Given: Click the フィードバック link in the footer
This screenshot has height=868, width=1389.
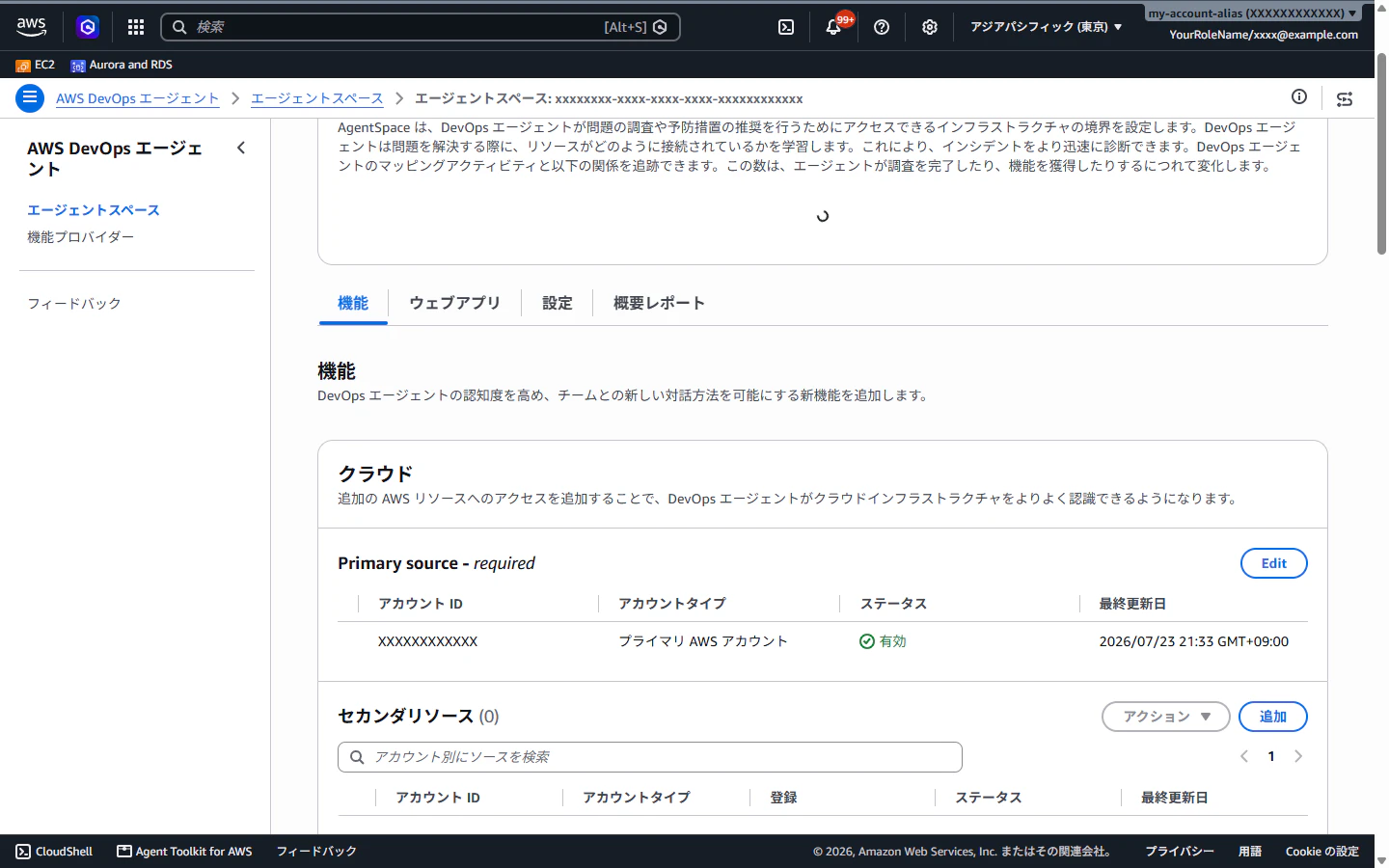Looking at the screenshot, I should pyautogui.click(x=316, y=852).
